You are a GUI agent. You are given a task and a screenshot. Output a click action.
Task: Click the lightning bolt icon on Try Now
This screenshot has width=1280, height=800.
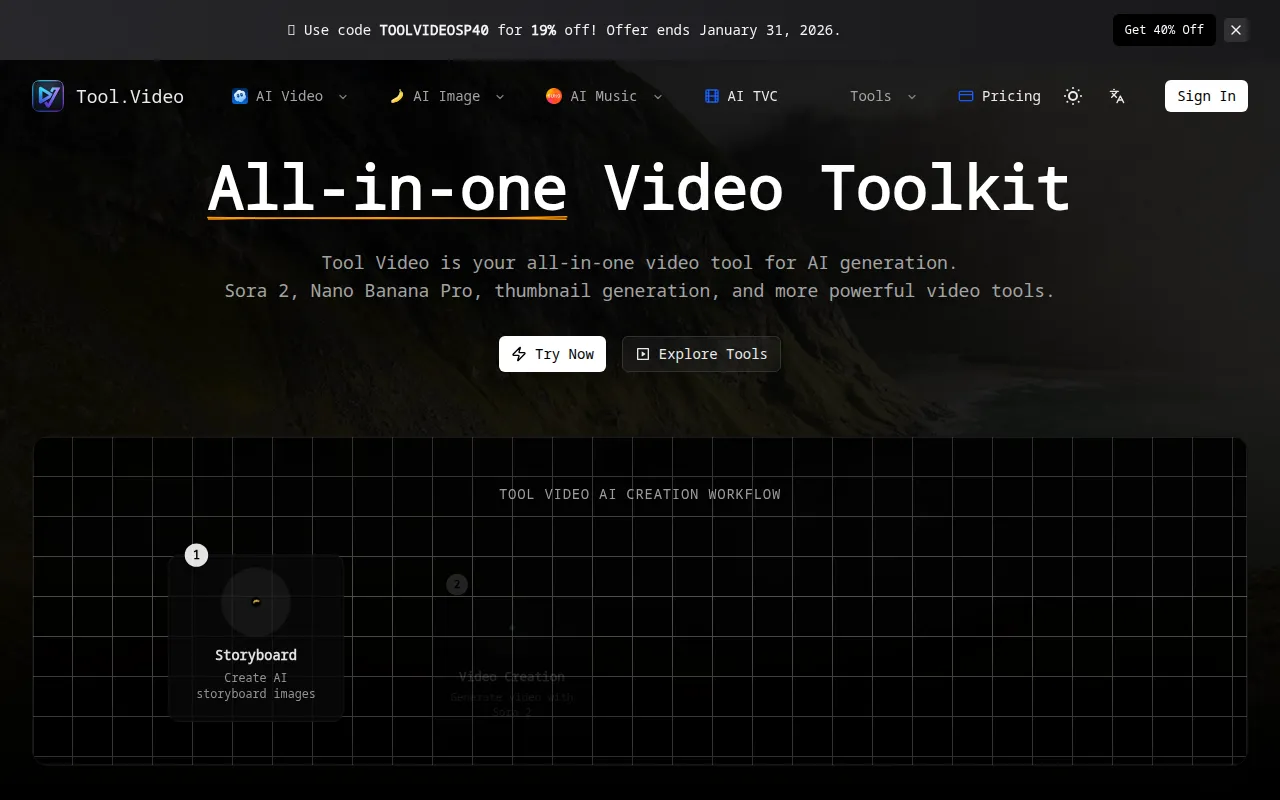point(519,354)
